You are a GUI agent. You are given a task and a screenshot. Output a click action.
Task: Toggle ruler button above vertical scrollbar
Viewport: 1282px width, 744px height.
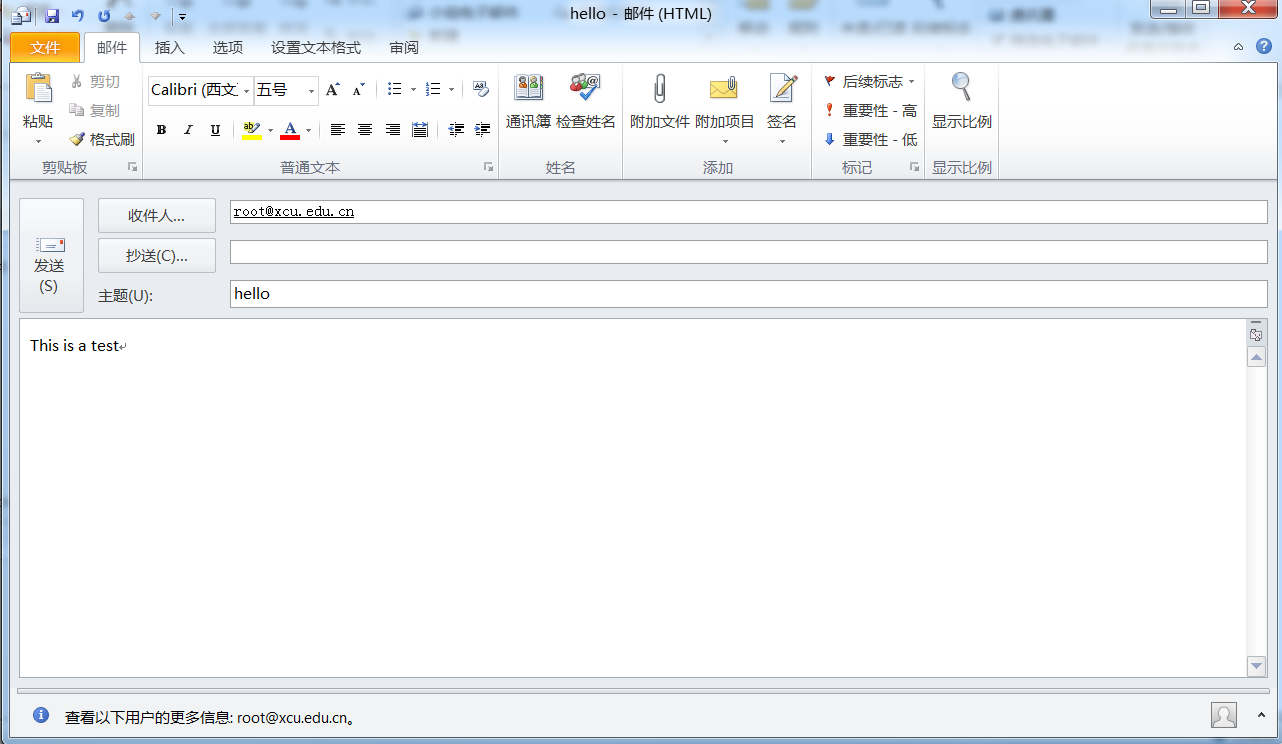[x=1256, y=335]
